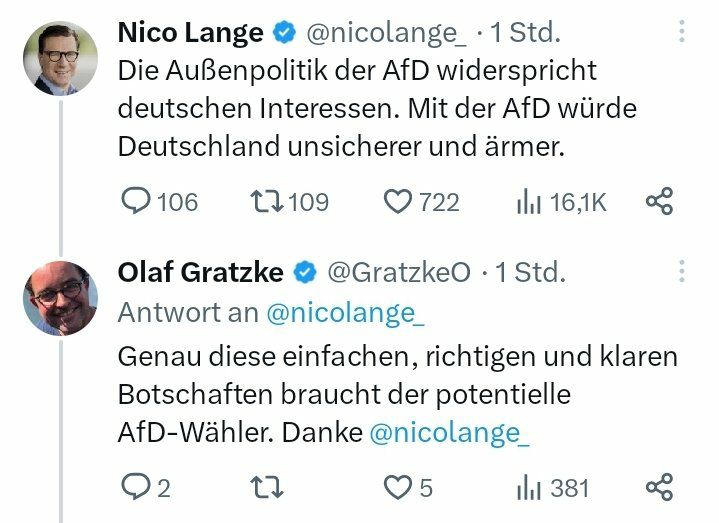Screen dimensions: 719x523
Task: View analytics of Nico Lange's tweet
Action: (x=528, y=202)
